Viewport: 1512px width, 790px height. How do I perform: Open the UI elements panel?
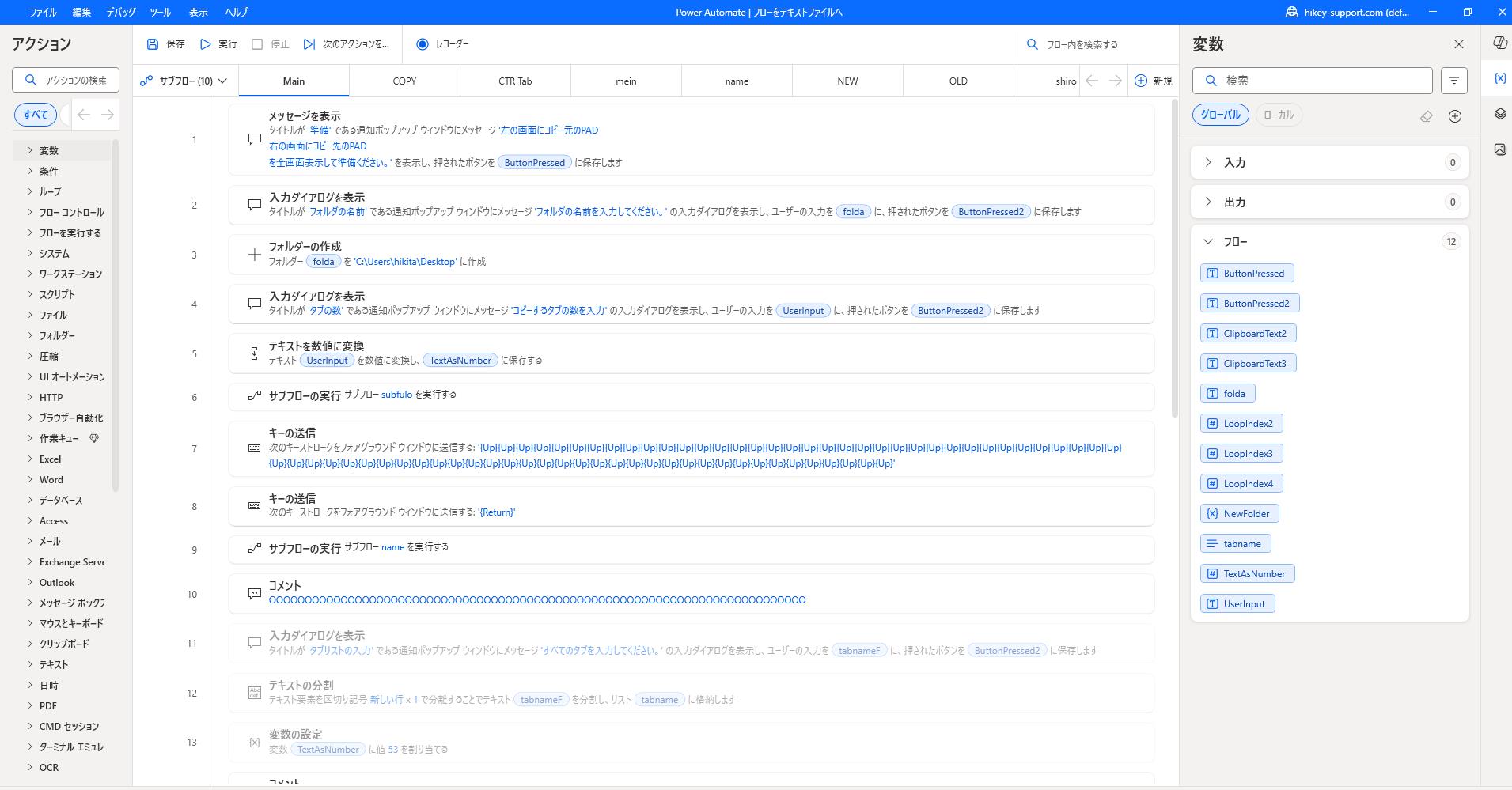pyautogui.click(x=1499, y=114)
